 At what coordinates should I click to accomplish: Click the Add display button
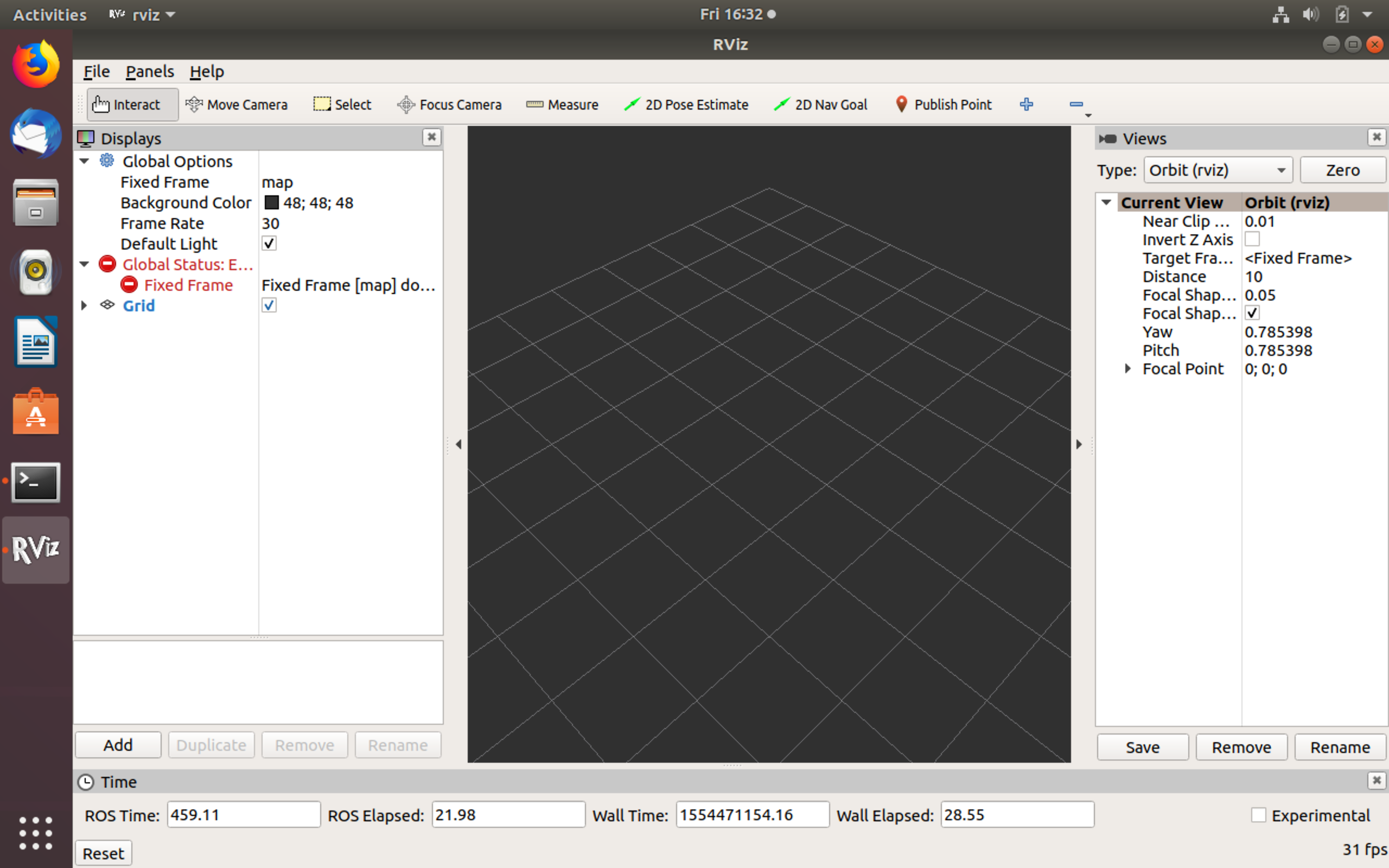[x=118, y=745]
